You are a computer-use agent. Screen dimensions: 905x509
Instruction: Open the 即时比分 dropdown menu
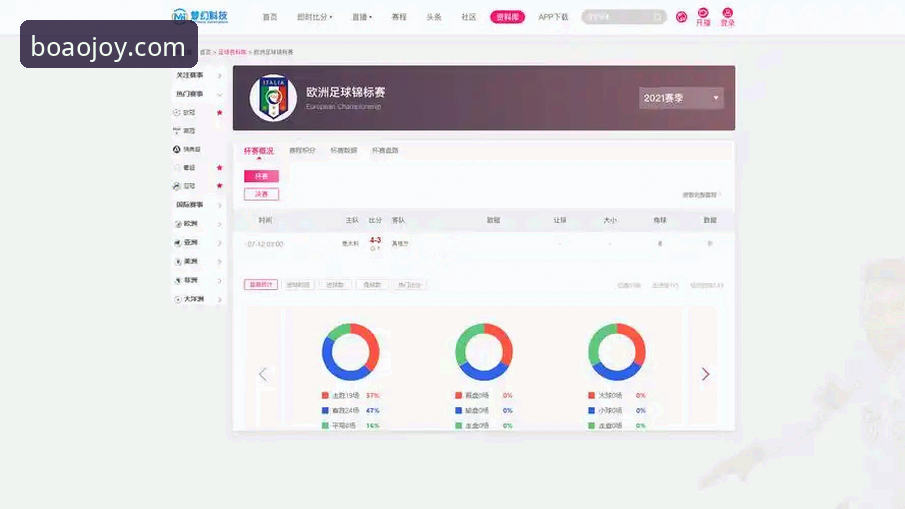click(315, 17)
